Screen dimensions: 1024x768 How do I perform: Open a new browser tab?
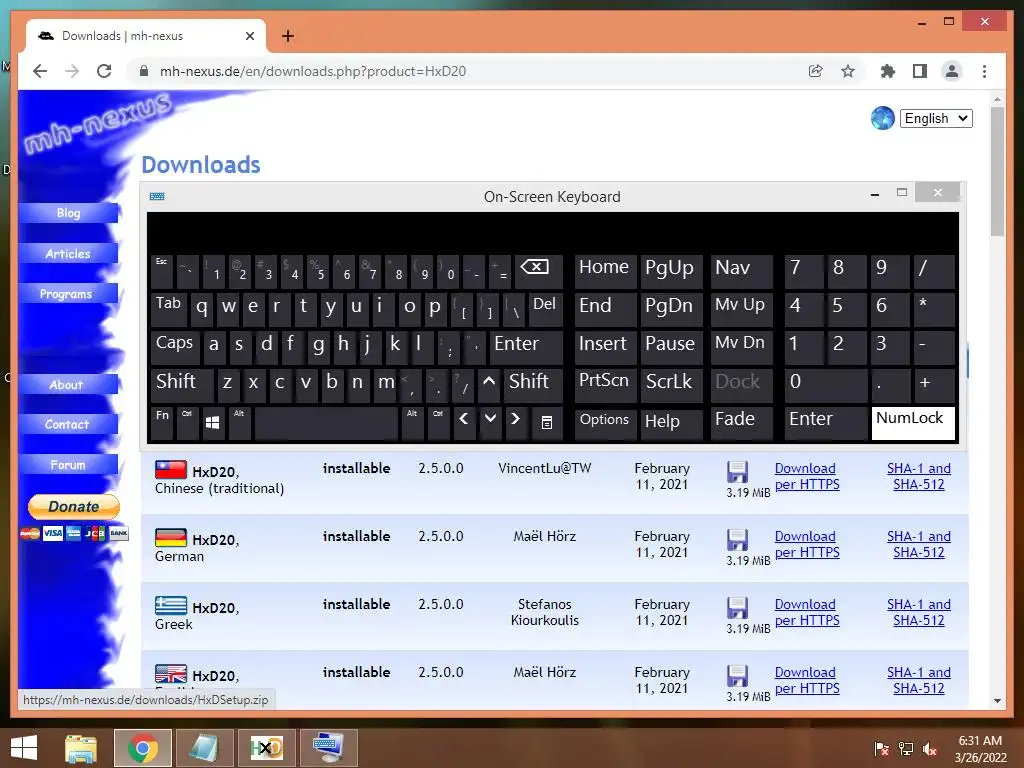288,36
